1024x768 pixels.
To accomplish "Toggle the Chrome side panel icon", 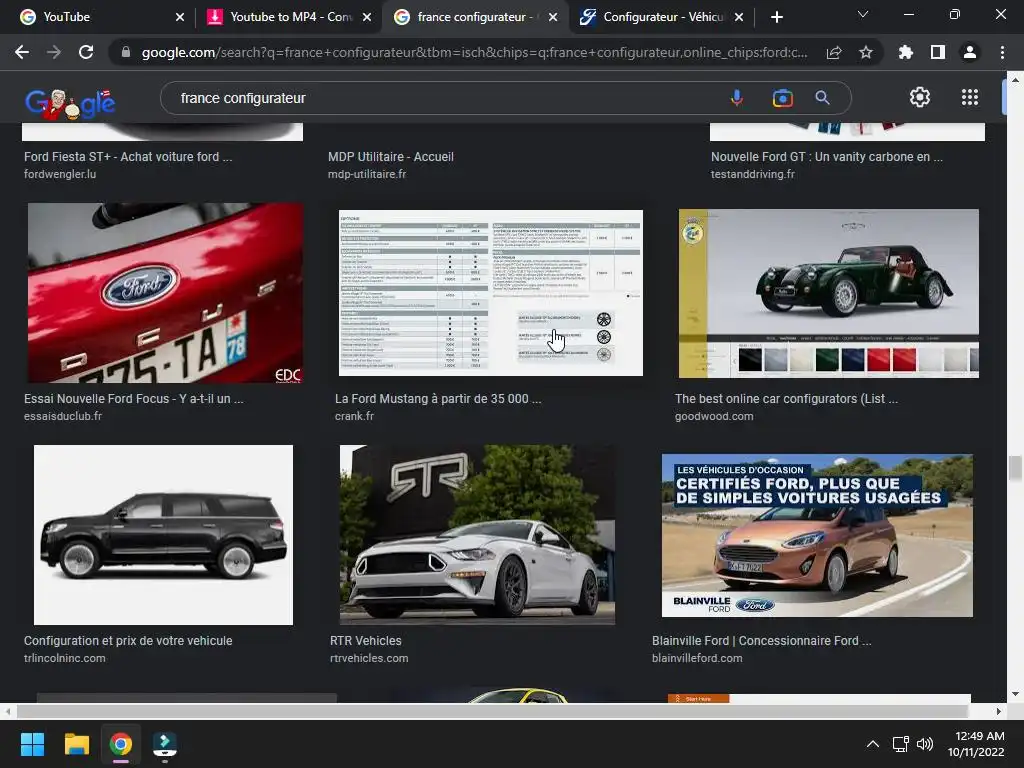I will [x=938, y=52].
